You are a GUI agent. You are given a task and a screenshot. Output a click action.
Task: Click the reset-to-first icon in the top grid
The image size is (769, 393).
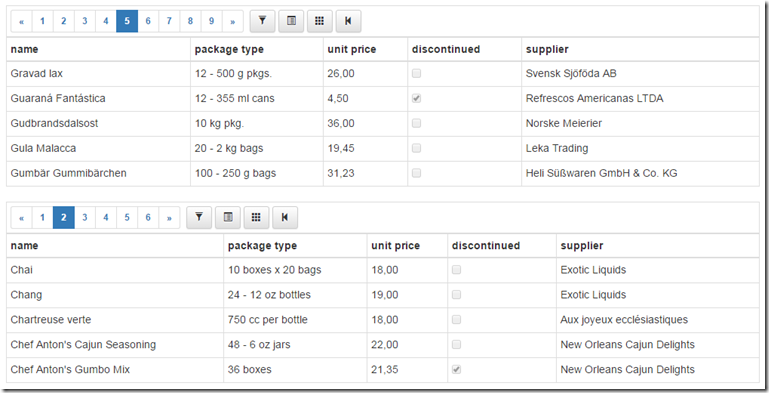348,21
